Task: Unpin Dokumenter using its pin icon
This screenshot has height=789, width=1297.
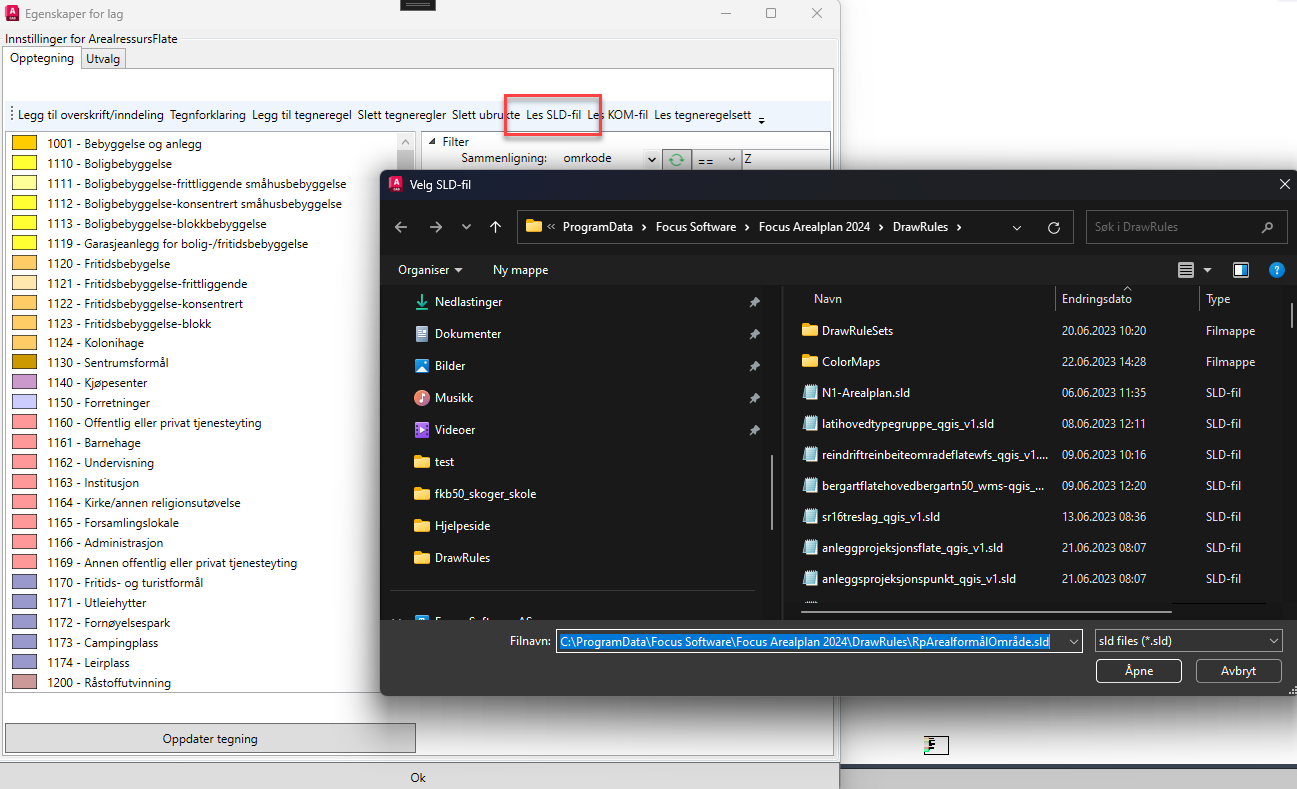Action: (754, 334)
